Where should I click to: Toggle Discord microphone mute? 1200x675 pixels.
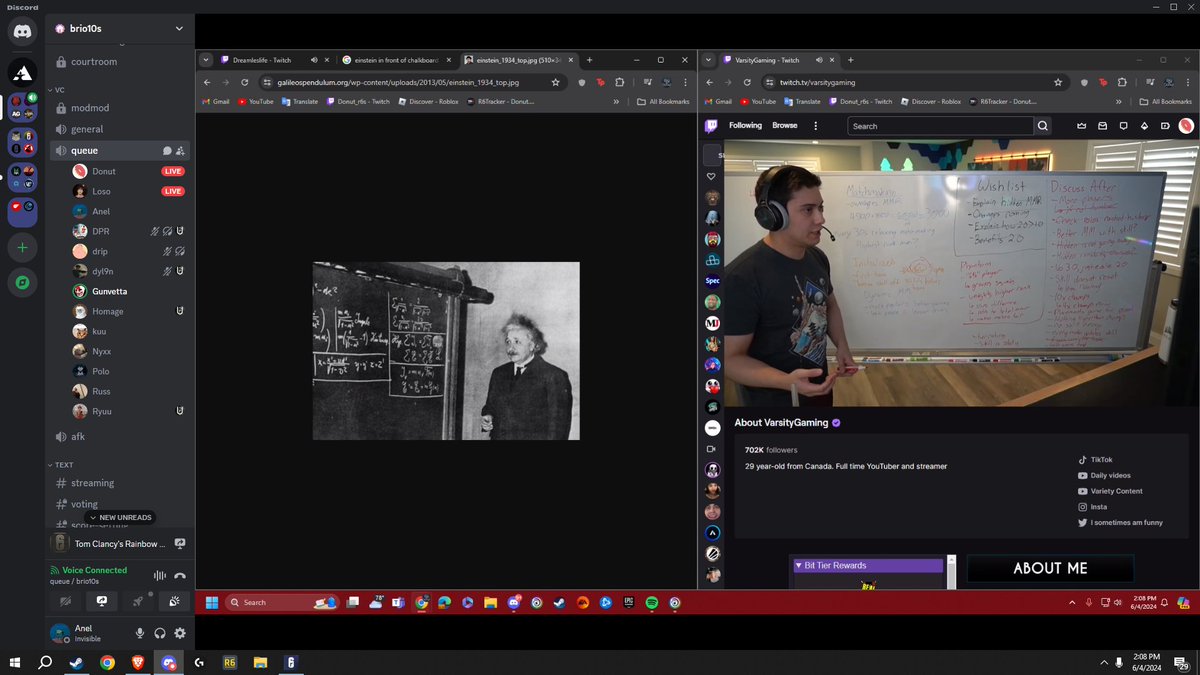point(140,633)
